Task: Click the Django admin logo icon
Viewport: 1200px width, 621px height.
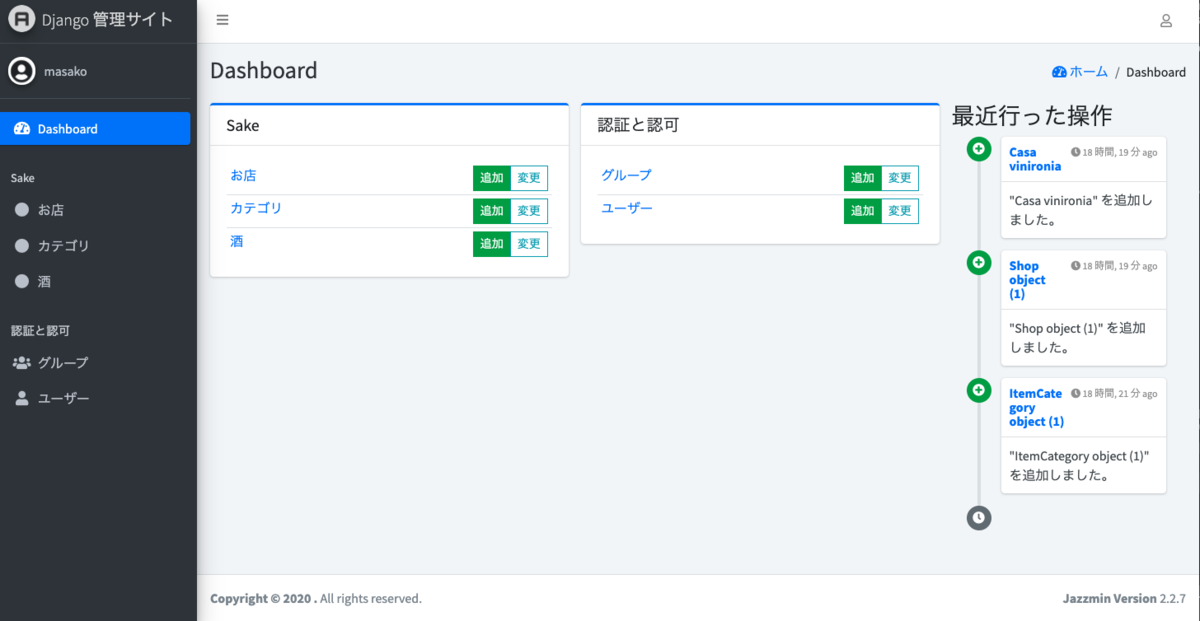Action: 22,20
